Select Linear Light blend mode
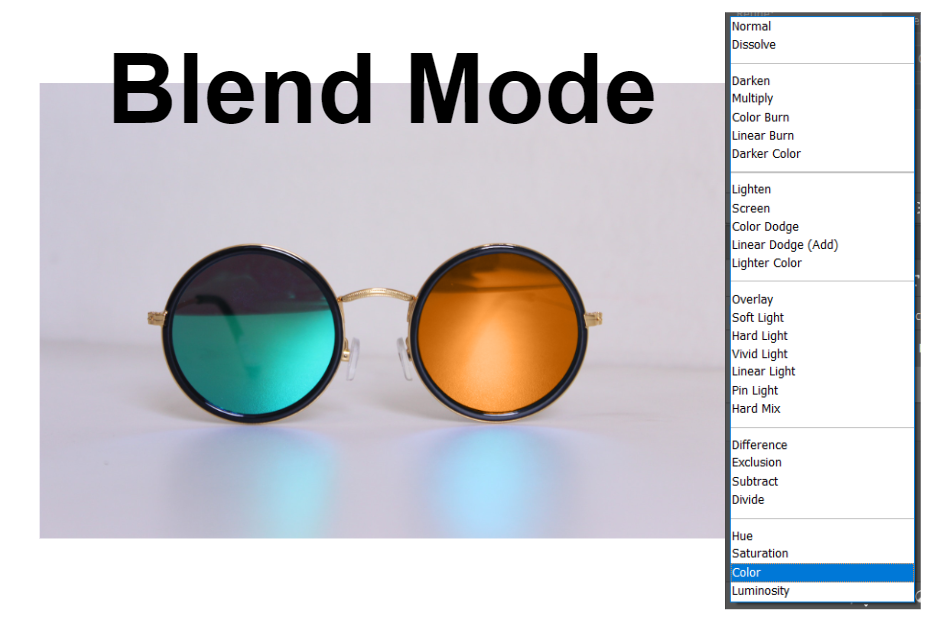This screenshot has height=625, width=946. point(822,372)
